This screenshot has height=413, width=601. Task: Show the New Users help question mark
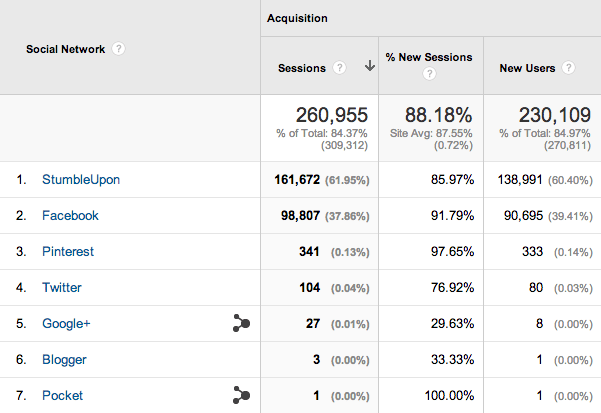[568, 68]
